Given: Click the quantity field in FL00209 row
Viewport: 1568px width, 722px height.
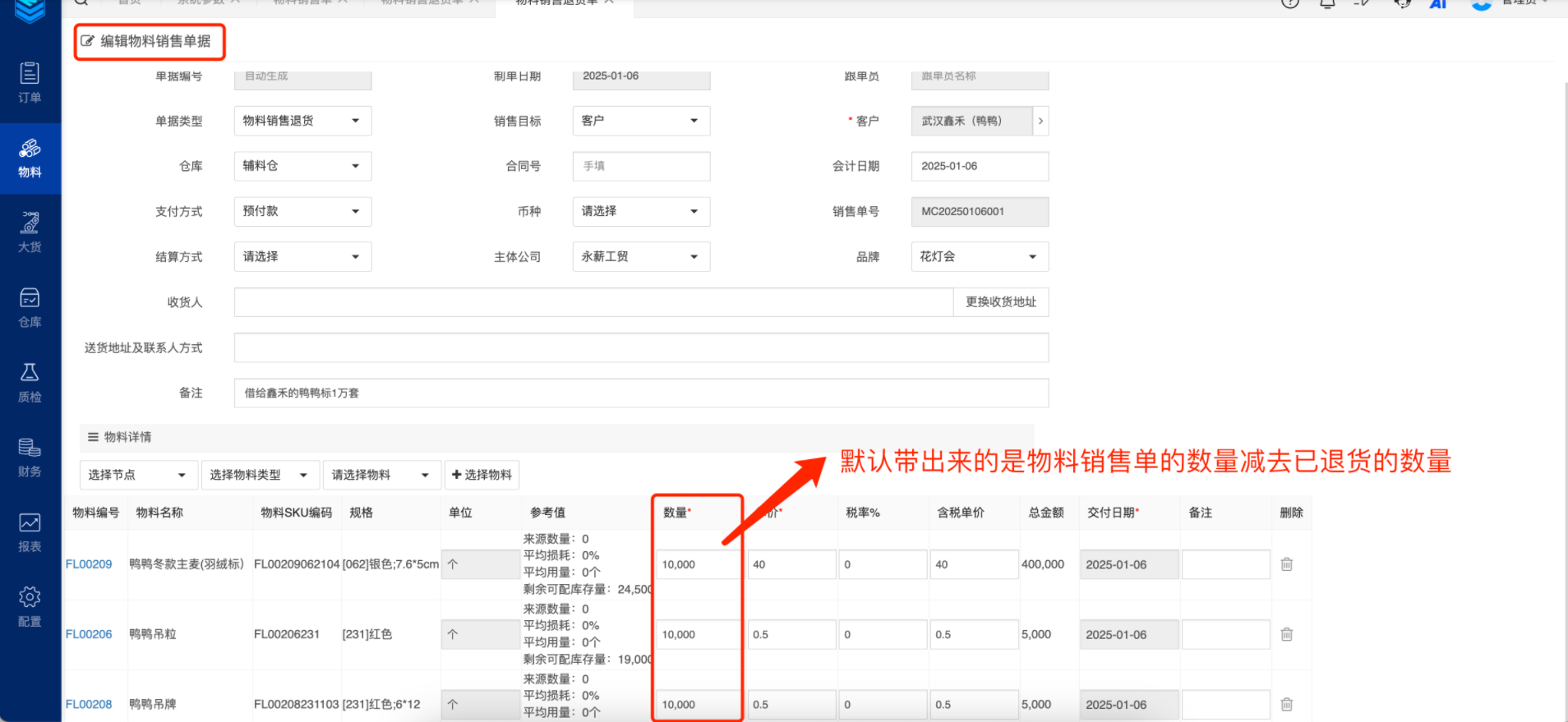Looking at the screenshot, I should pyautogui.click(x=698, y=564).
